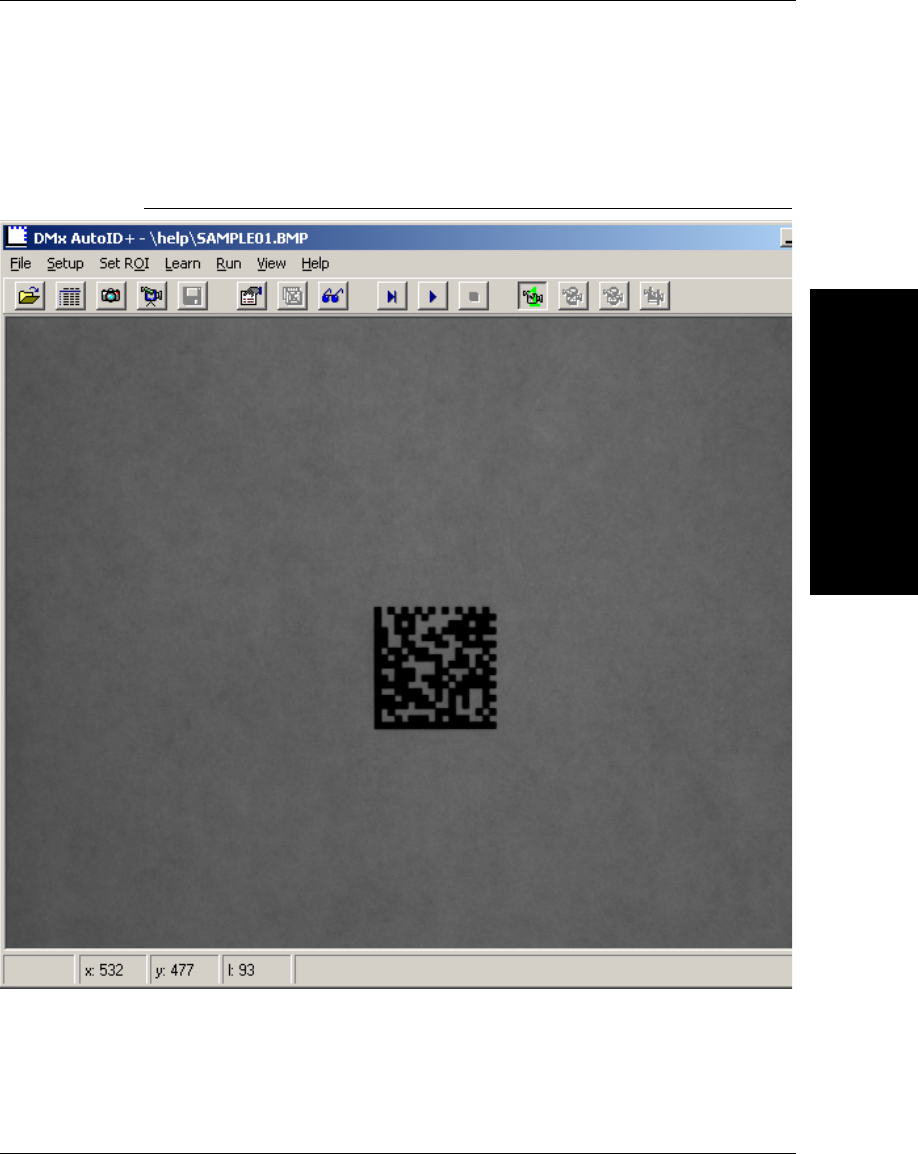Click the stop square button
This screenshot has height=1154, width=918.
[x=473, y=297]
